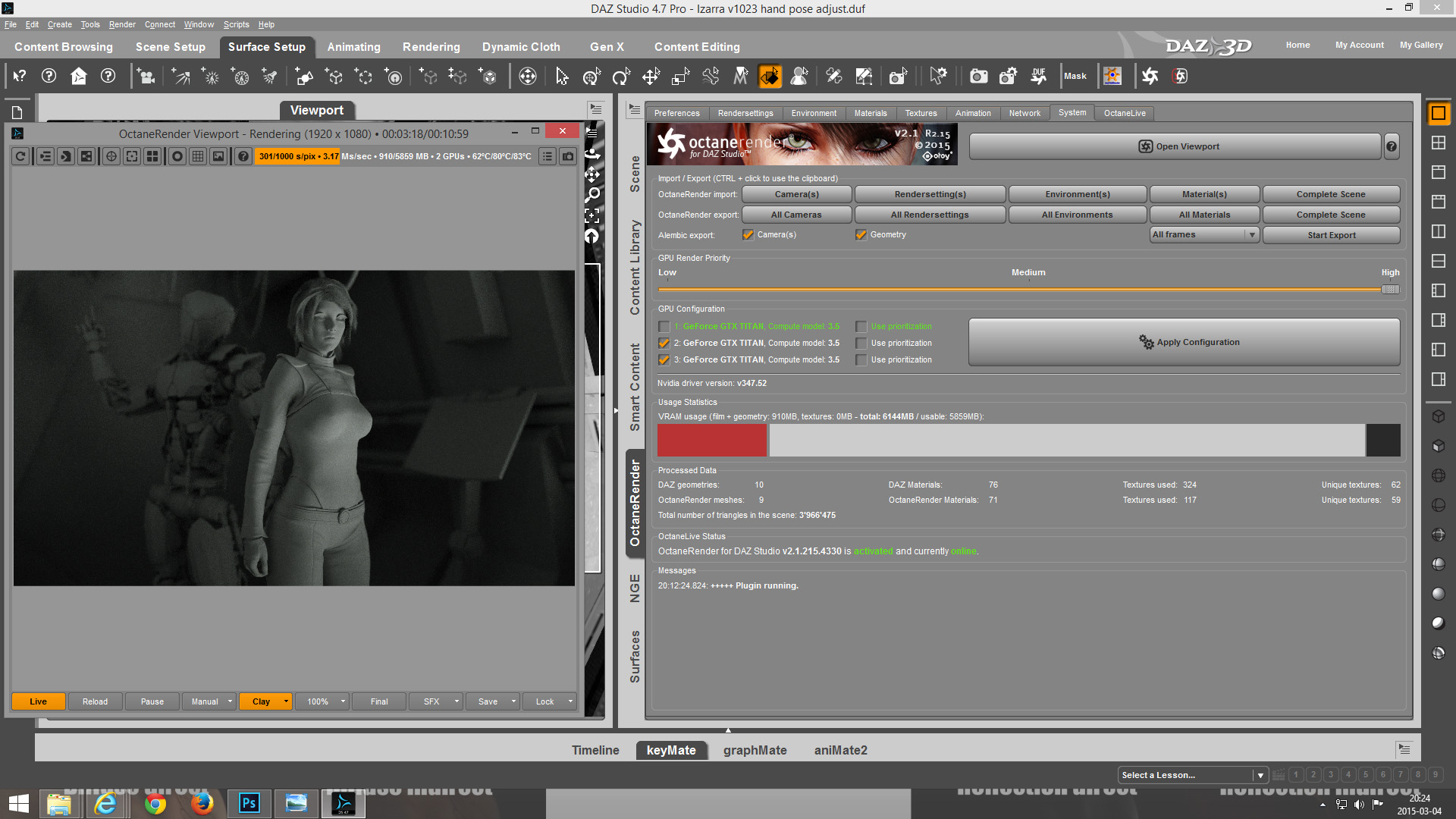Click the Surface Selection tool icon
This screenshot has height=819, width=1456.
[x=770, y=76]
